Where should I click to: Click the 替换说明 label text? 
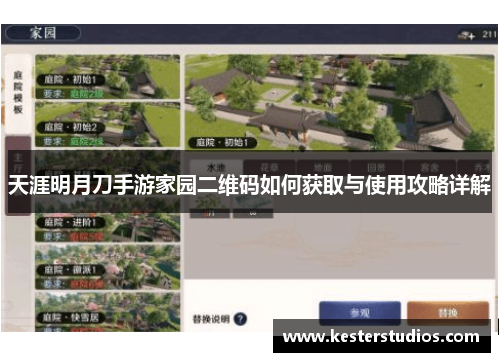coord(211,319)
